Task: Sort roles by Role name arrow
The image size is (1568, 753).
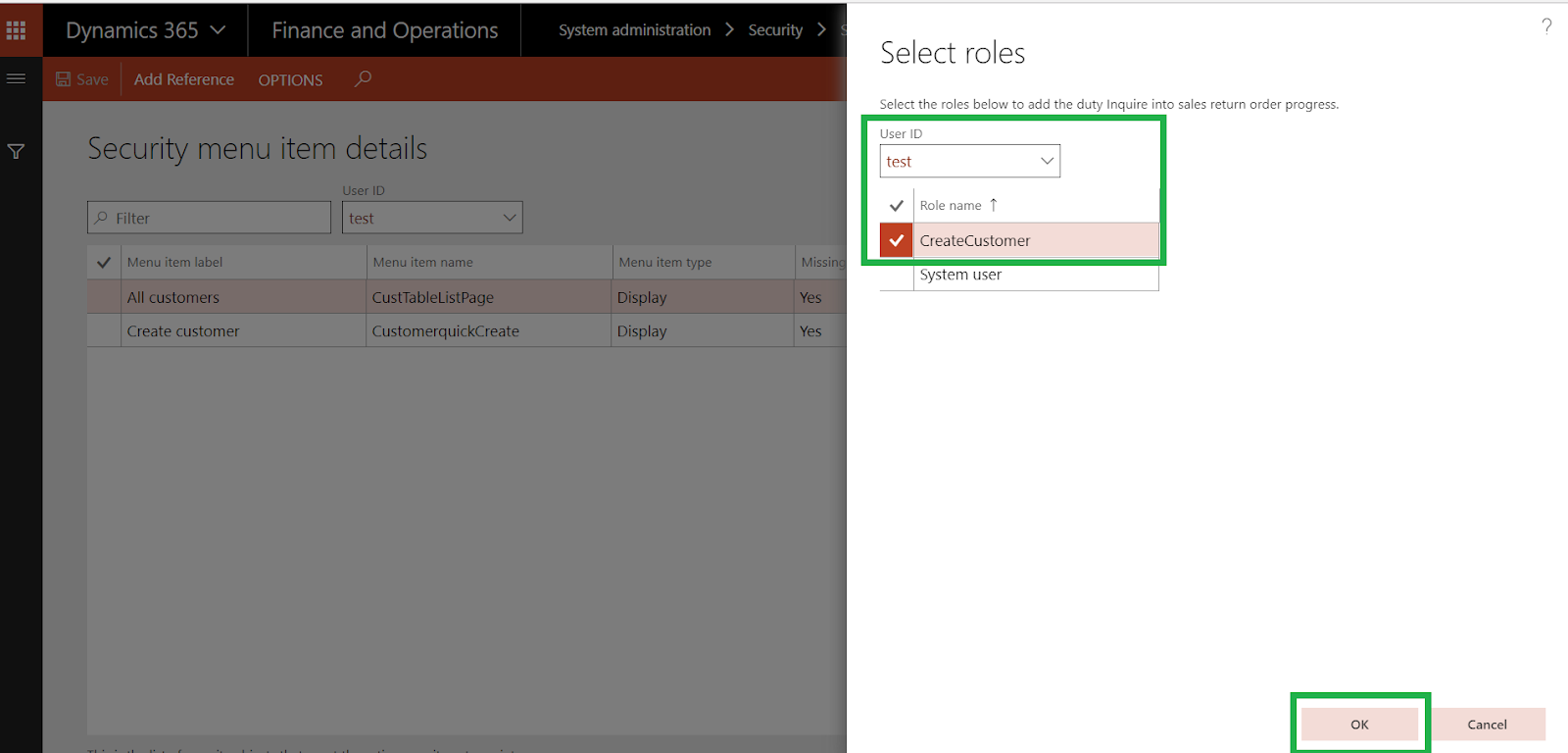Action: click(993, 205)
